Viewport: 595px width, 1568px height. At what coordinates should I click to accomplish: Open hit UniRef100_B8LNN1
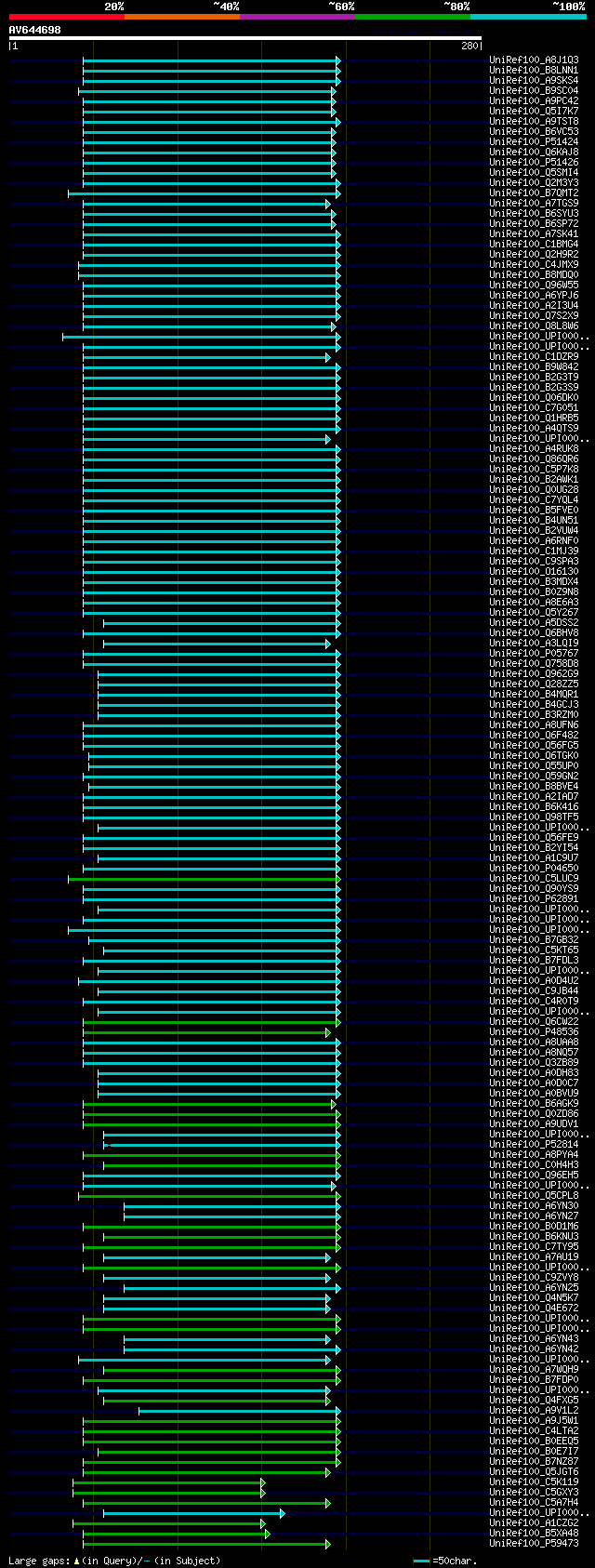coord(534,71)
